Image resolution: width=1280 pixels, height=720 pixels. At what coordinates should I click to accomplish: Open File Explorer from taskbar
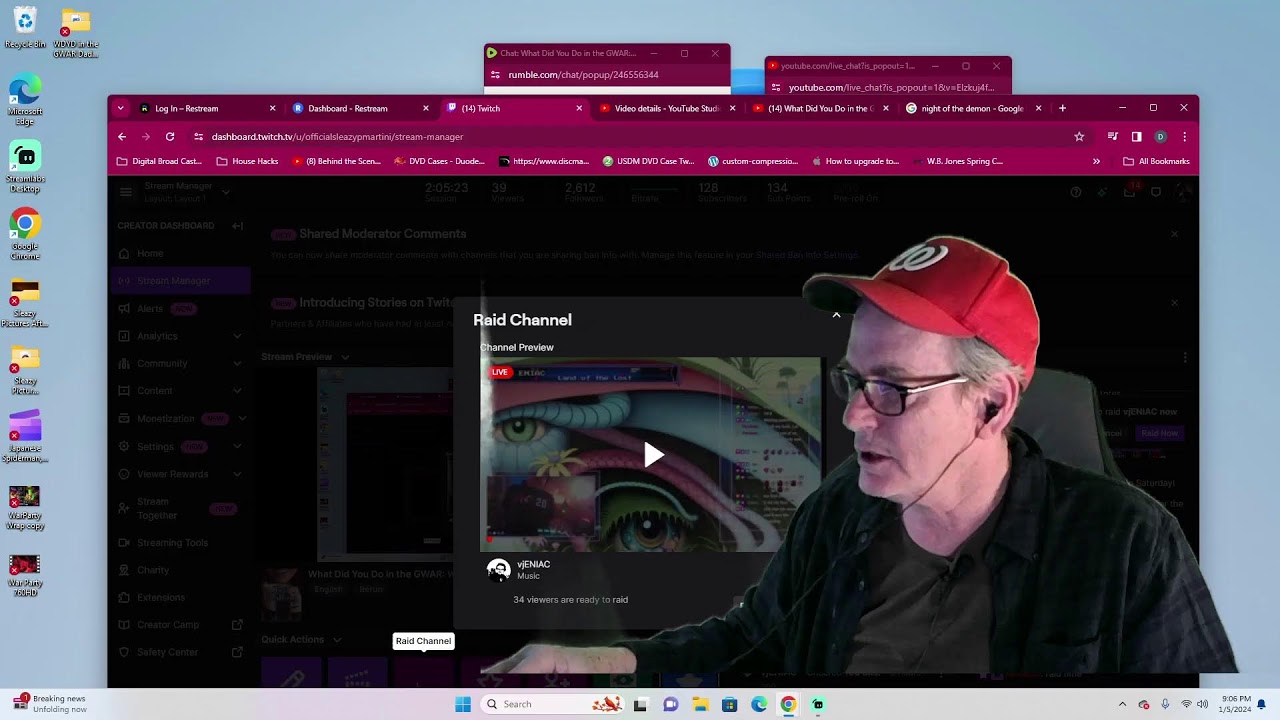point(700,704)
